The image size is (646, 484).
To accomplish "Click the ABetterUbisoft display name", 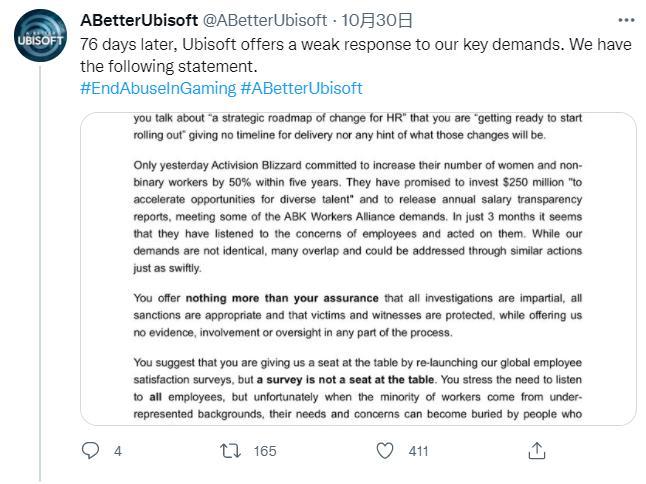I will [139, 20].
